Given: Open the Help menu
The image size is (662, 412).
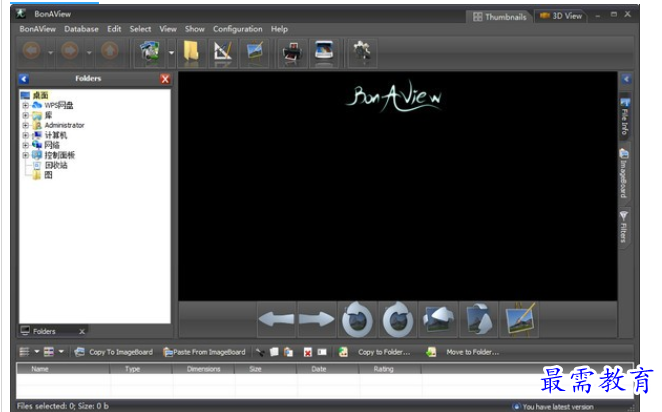Looking at the screenshot, I should point(279,29).
